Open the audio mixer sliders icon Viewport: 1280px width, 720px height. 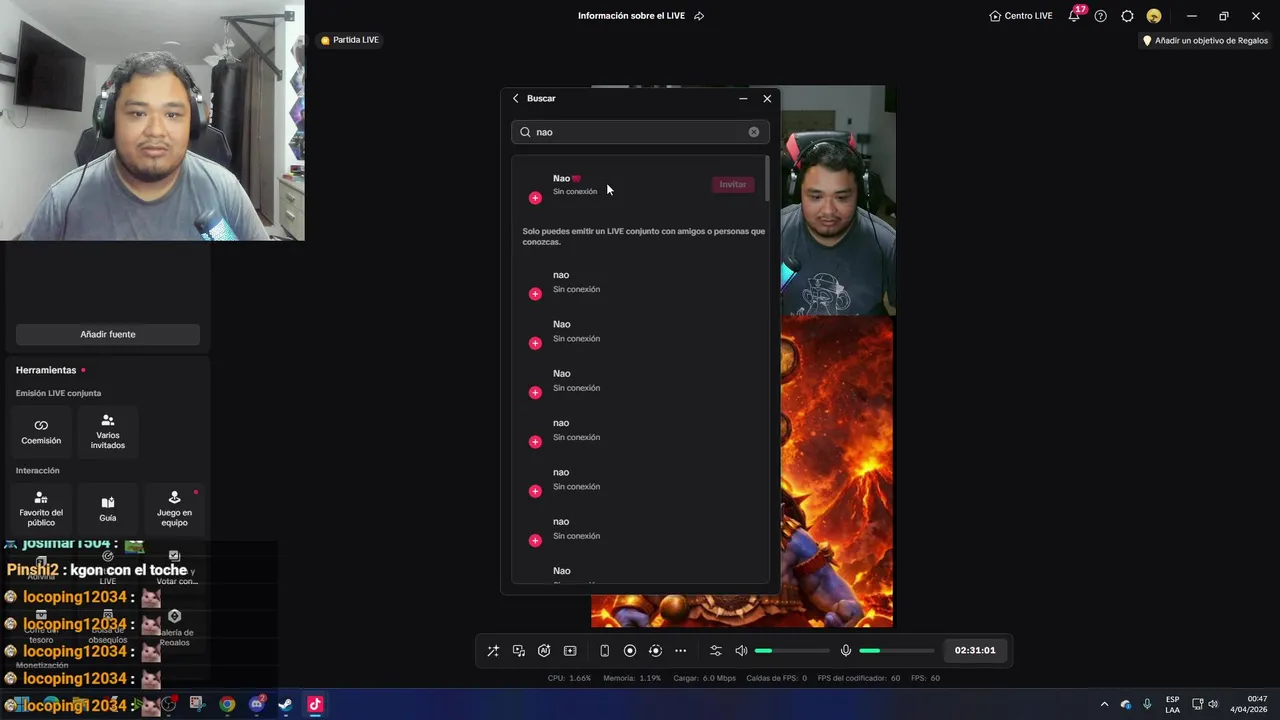click(716, 651)
